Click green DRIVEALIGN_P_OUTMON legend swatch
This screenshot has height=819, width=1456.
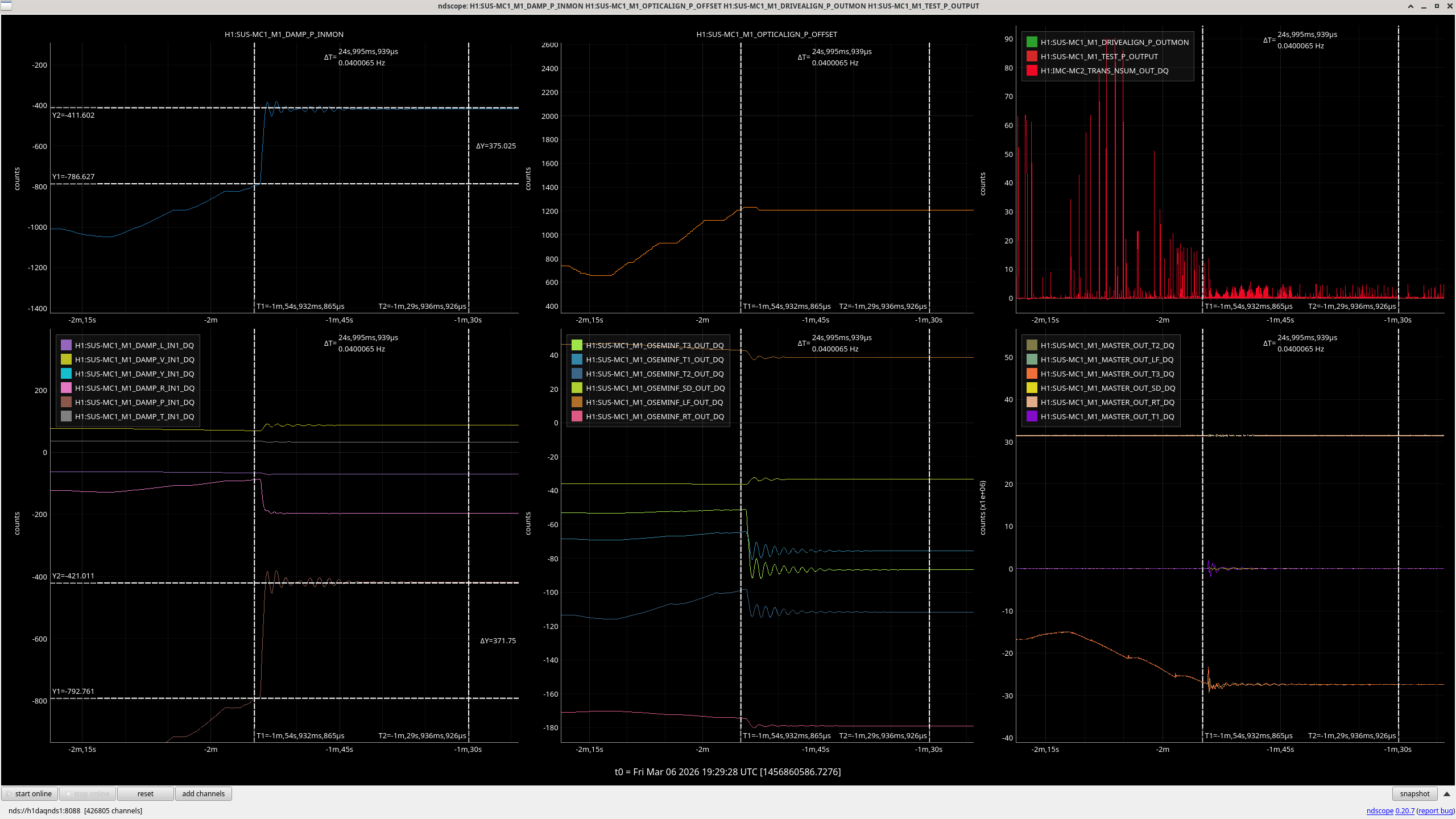(x=1032, y=42)
